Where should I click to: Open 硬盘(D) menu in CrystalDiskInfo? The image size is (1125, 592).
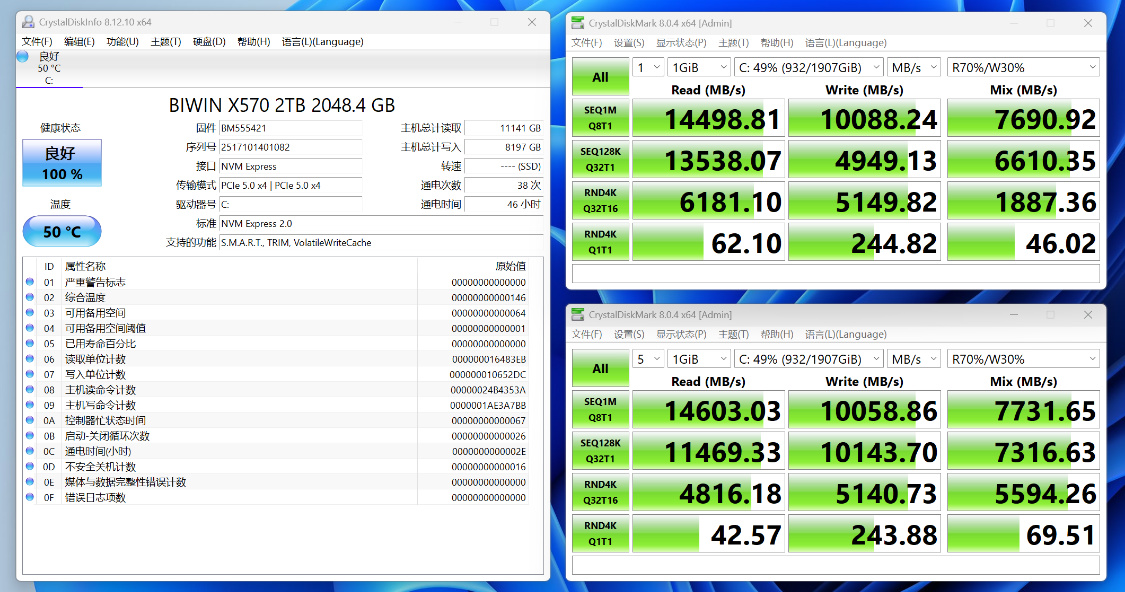209,42
